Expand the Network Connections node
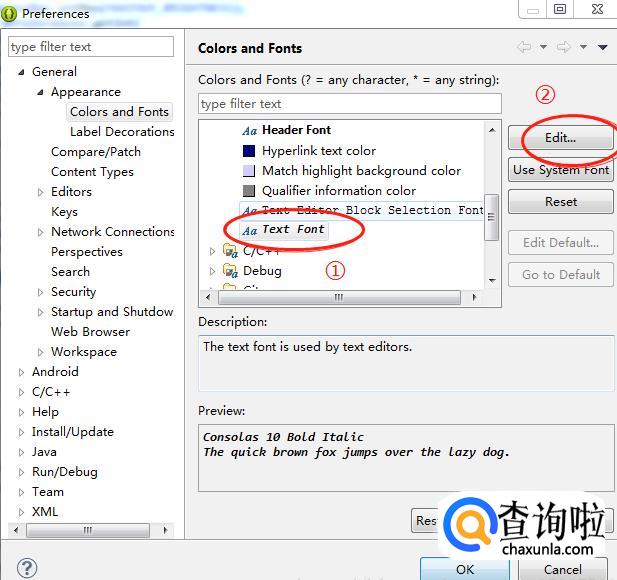Image resolution: width=617 pixels, height=580 pixels. [x=40, y=232]
